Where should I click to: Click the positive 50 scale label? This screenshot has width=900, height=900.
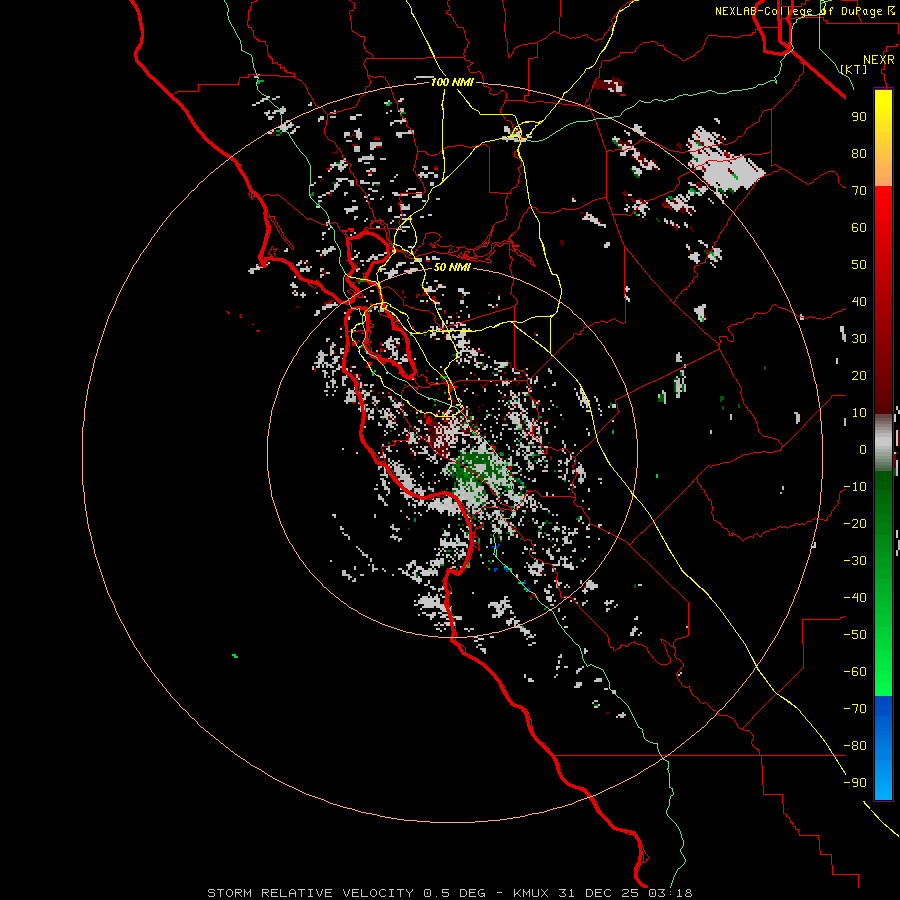859,265
